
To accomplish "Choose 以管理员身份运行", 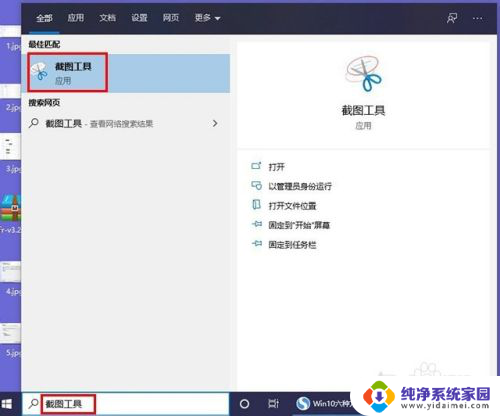I will pyautogui.click(x=300, y=186).
